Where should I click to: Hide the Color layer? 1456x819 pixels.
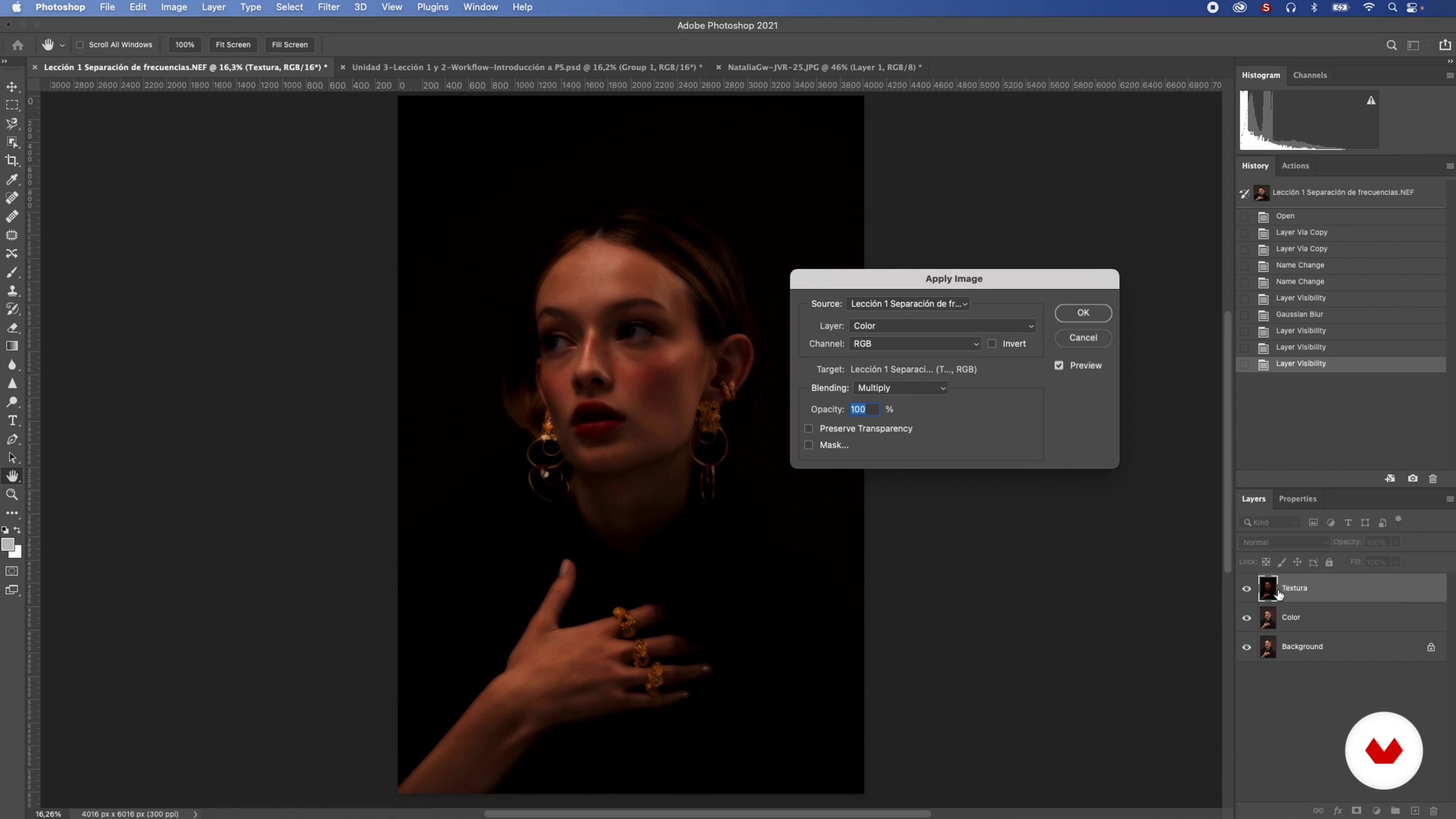point(1246,618)
